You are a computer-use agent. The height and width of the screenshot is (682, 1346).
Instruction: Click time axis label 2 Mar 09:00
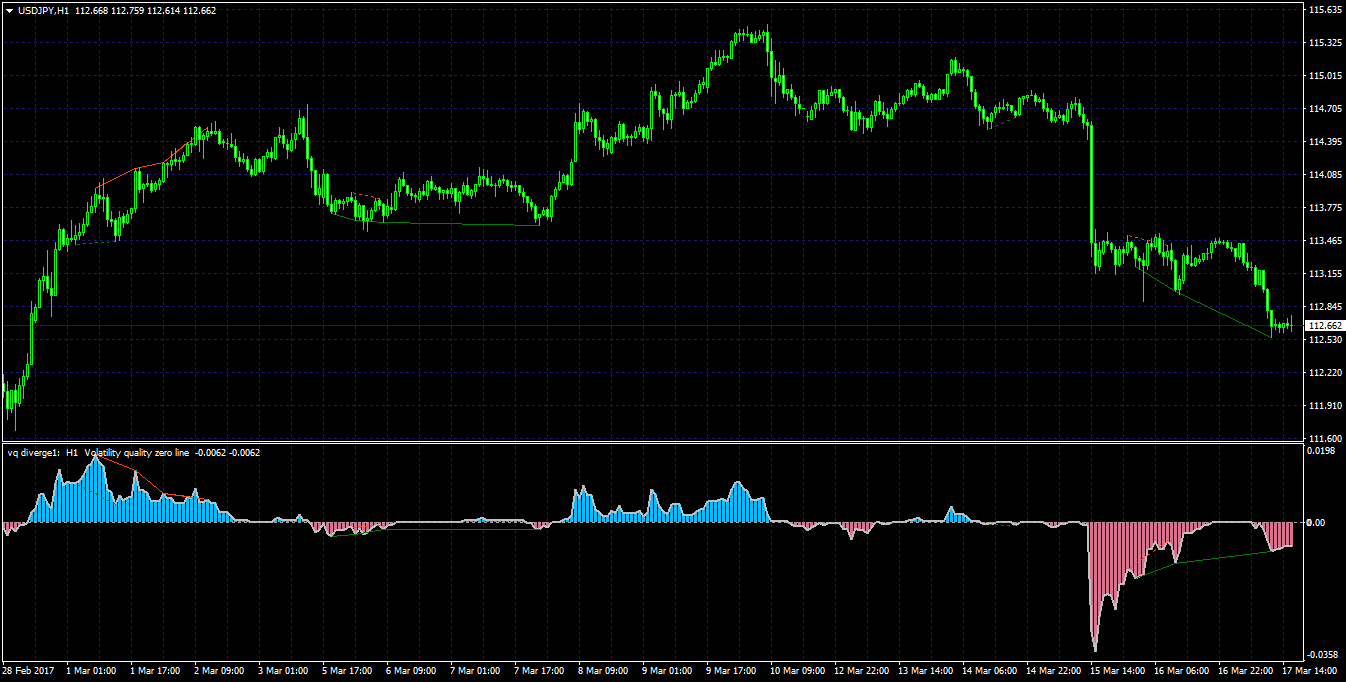[219, 670]
